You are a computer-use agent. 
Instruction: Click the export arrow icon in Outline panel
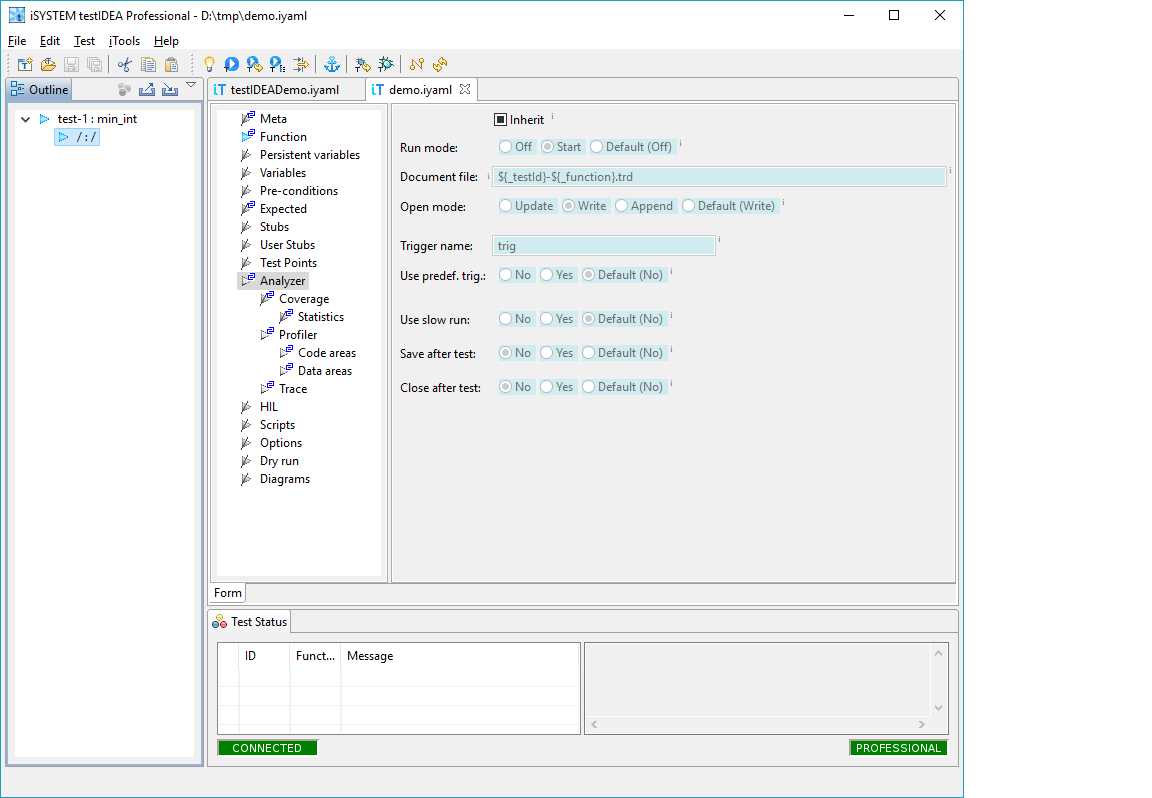[147, 90]
